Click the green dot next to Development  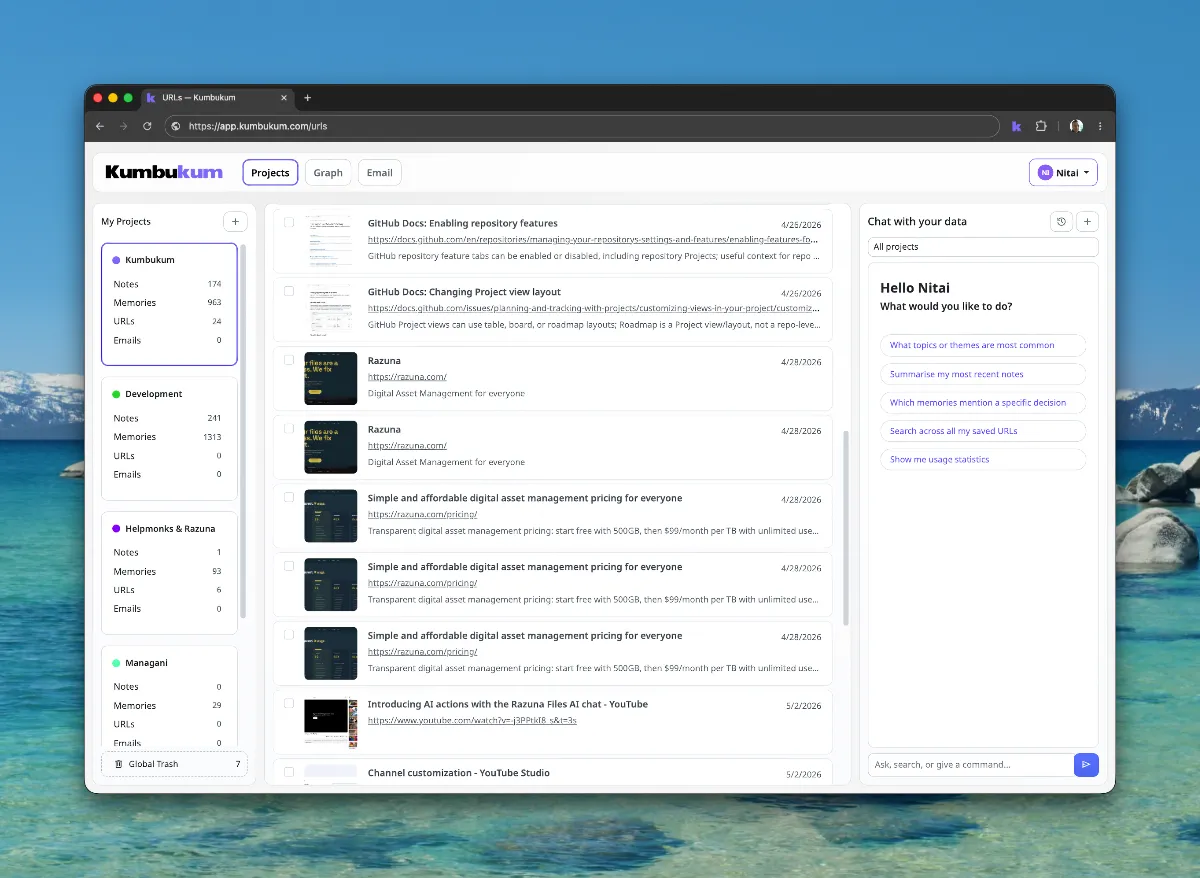click(x=116, y=394)
